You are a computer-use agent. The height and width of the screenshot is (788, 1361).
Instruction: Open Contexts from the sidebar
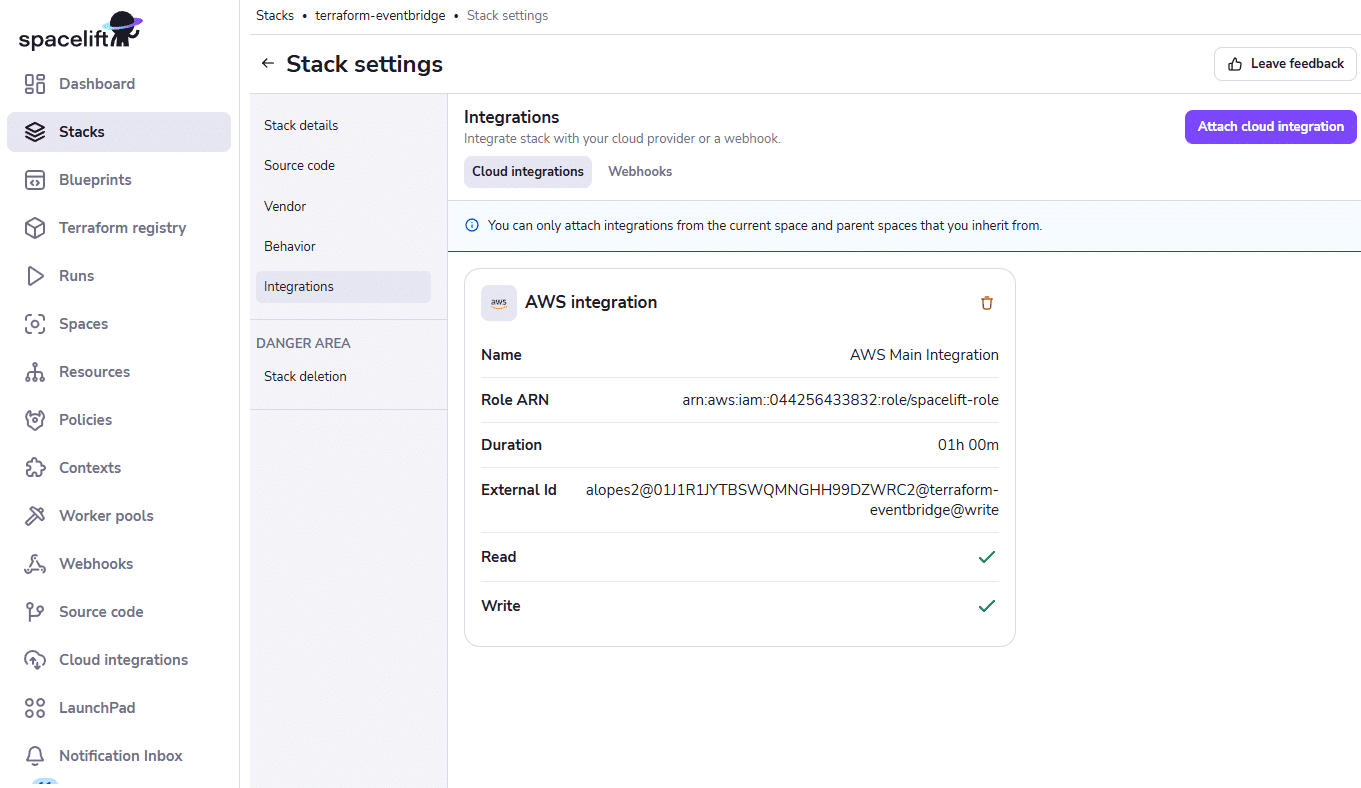tap(119, 468)
